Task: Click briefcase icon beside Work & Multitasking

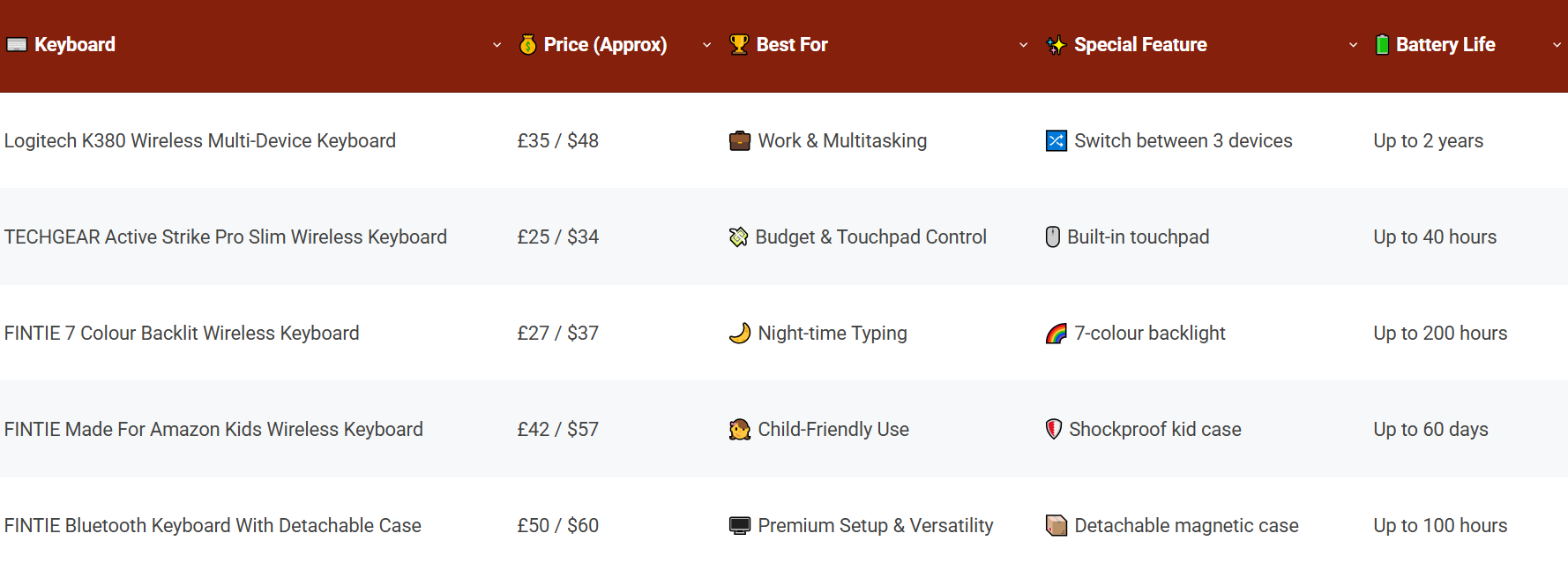Action: coord(740,141)
